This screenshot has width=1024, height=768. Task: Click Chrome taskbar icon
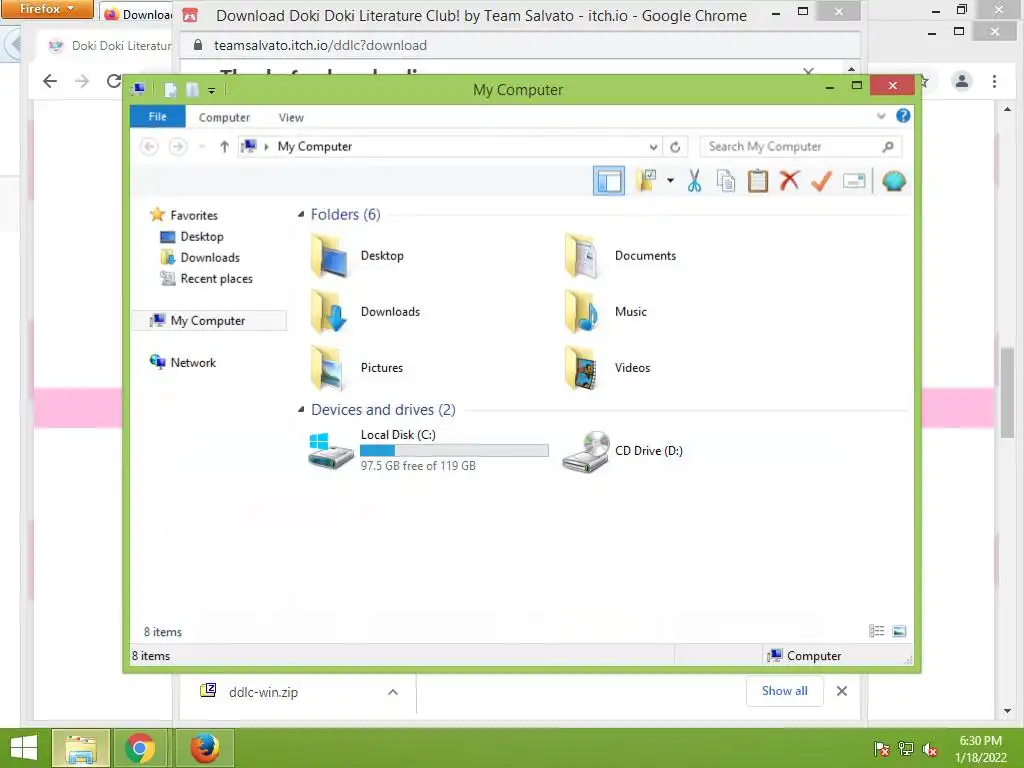(x=140, y=748)
